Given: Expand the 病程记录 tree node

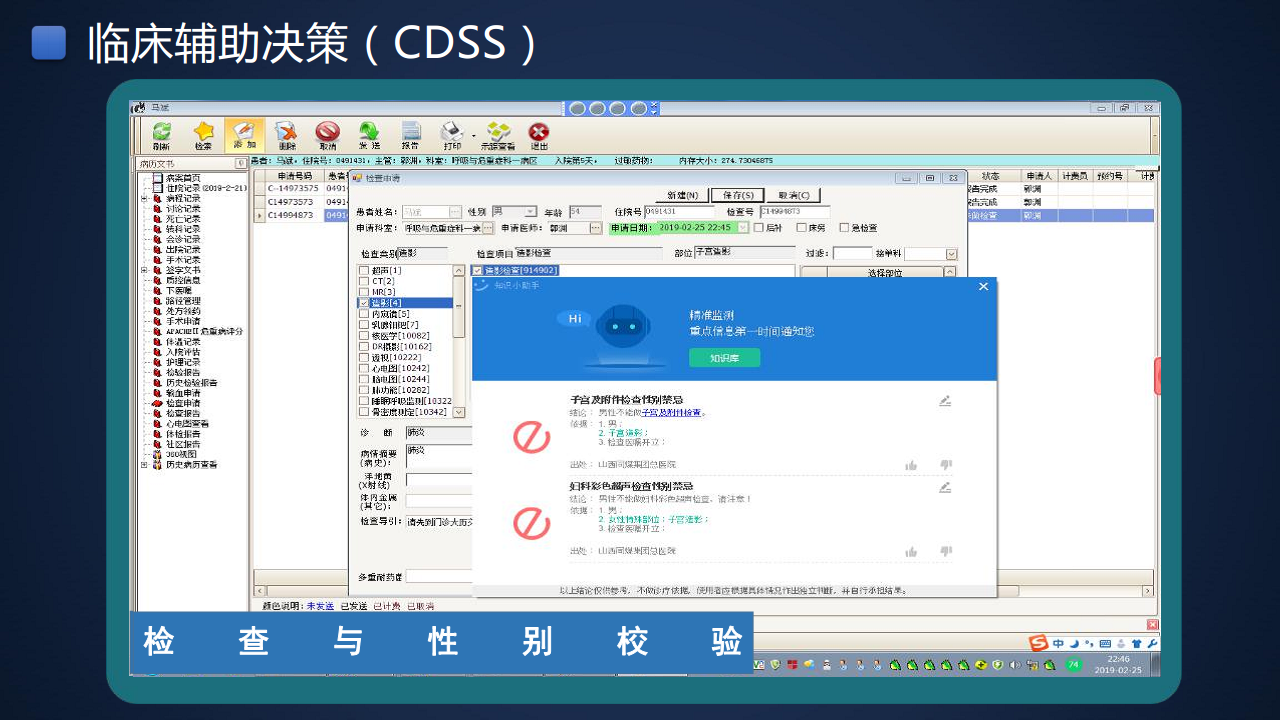Looking at the screenshot, I should coord(145,200).
